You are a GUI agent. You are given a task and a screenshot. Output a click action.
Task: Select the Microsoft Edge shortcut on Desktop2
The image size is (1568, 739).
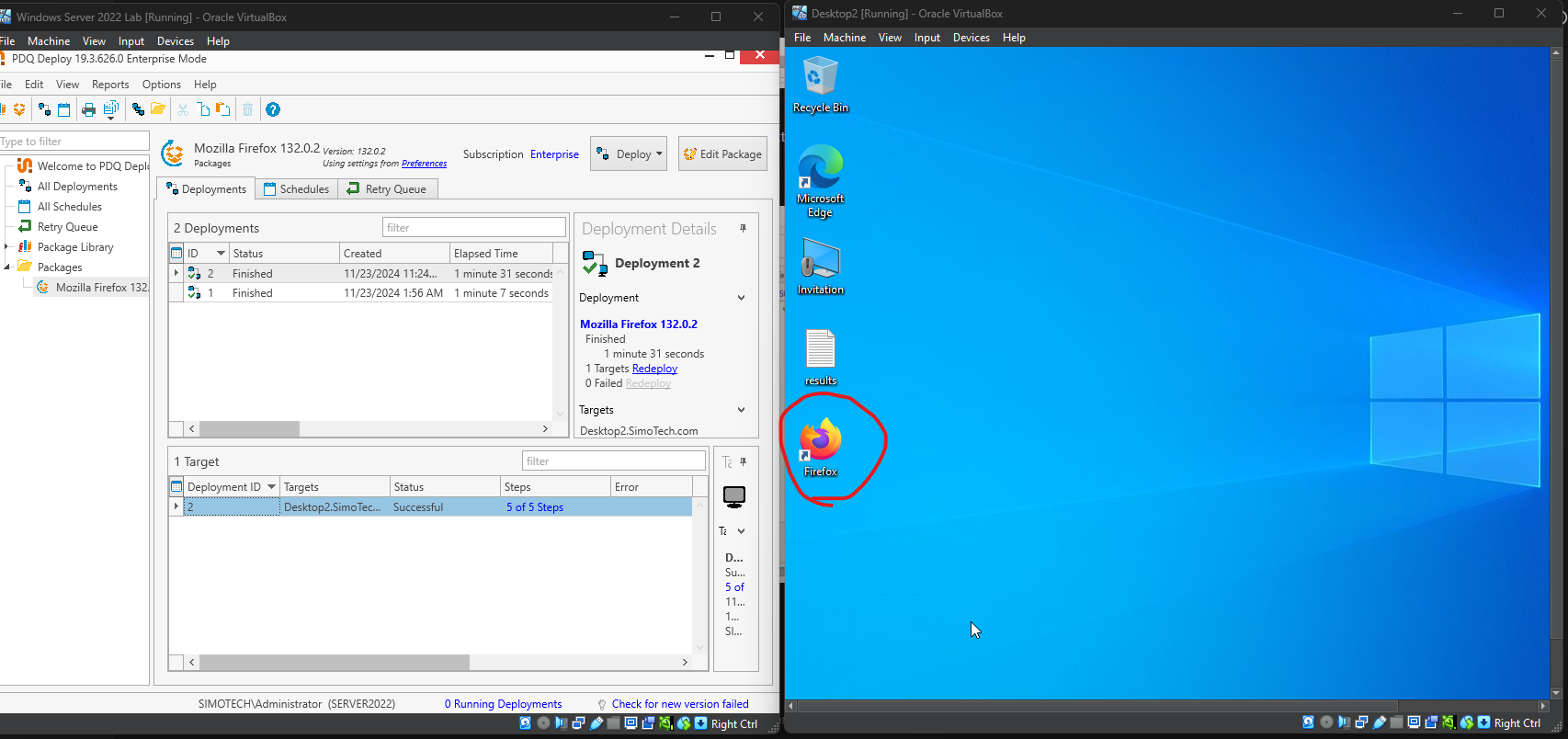[821, 181]
